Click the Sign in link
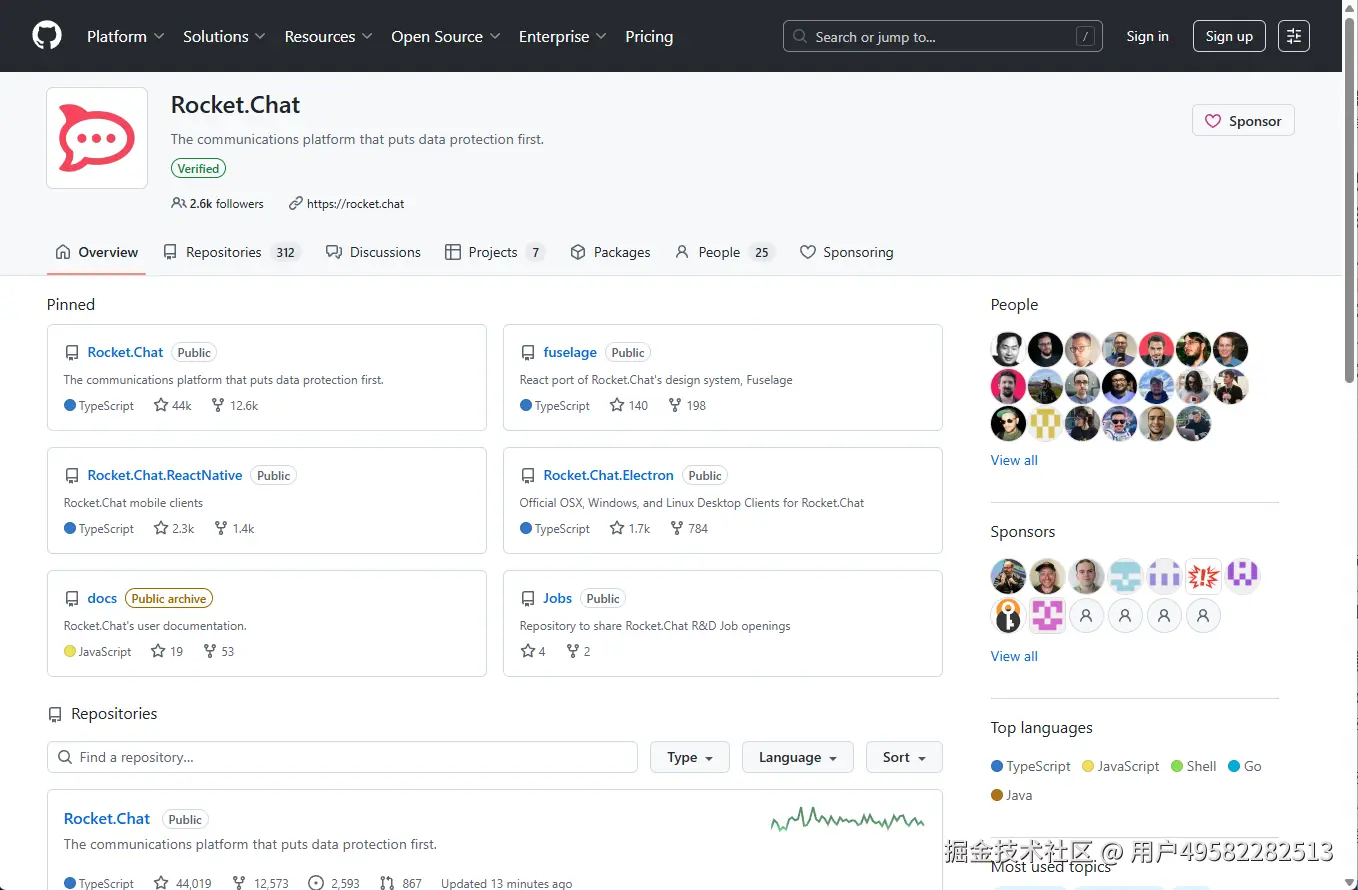Image resolution: width=1358 pixels, height=890 pixels. [1147, 36]
